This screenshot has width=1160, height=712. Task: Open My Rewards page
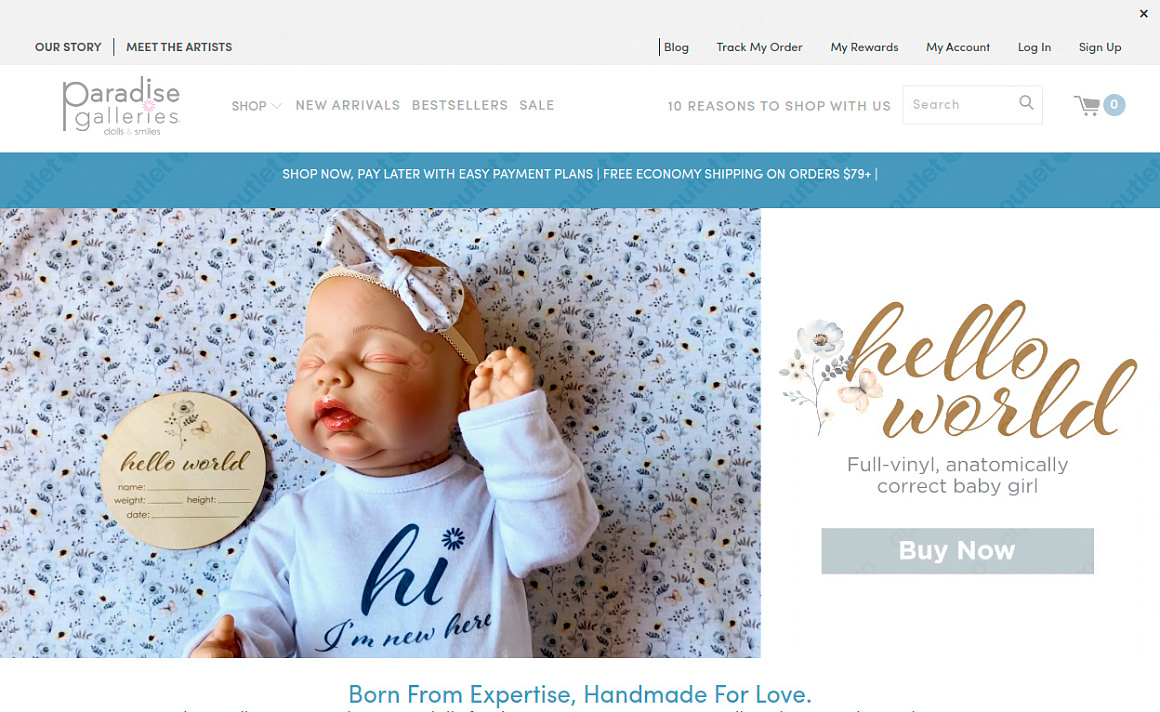pos(864,47)
